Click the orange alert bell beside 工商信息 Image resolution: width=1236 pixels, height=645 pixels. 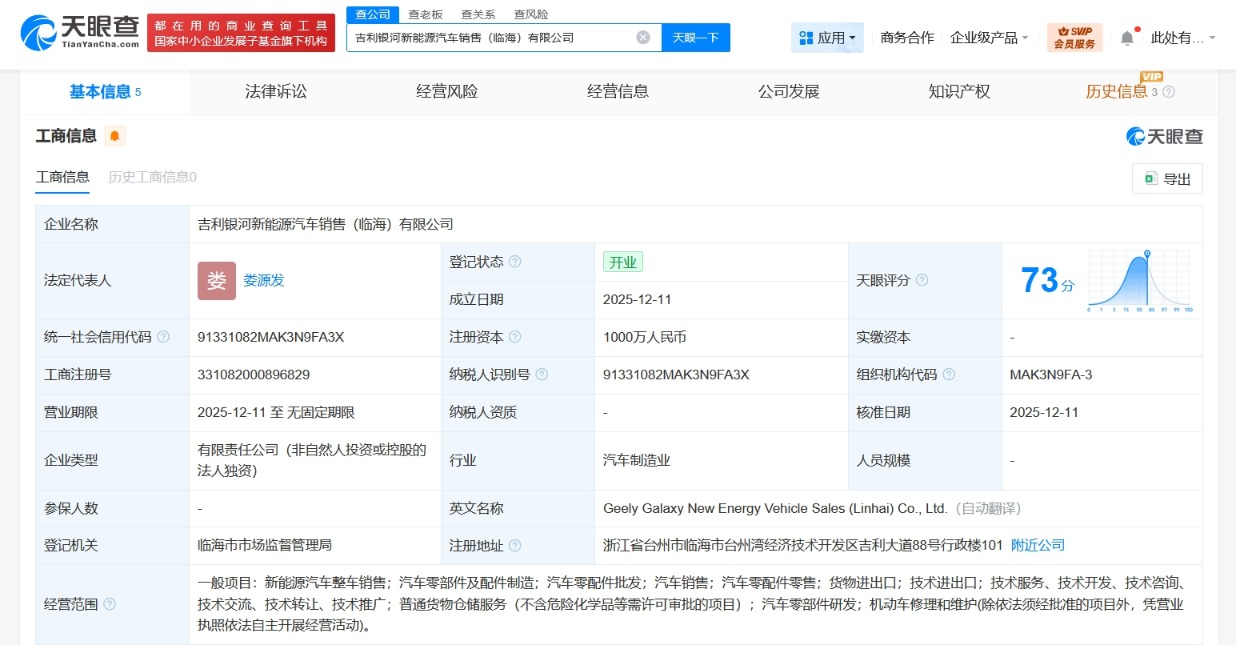(115, 136)
